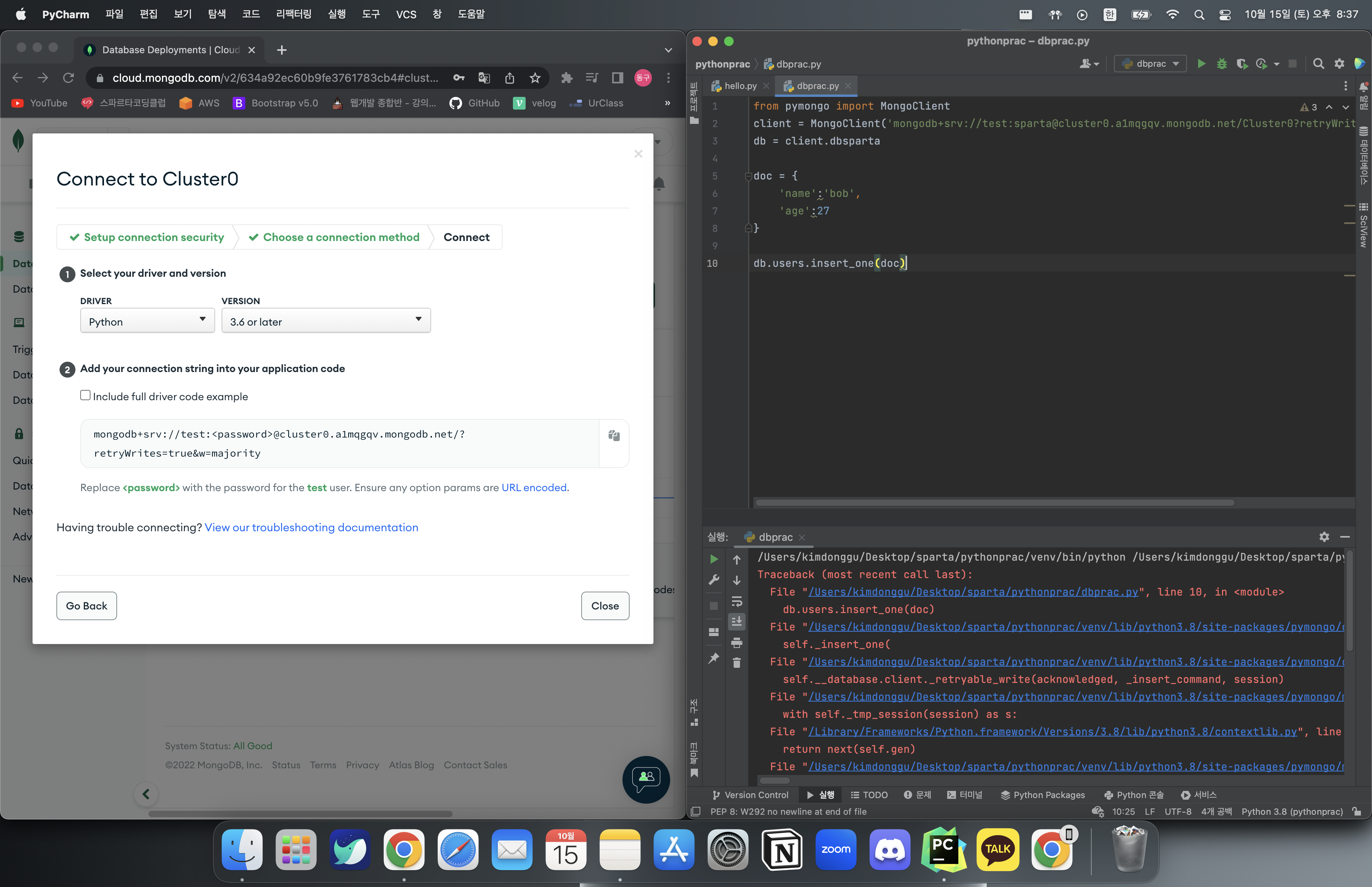Screen dimensions: 1372x887
Task: Launch Discord from the Dock
Action: 890,850
